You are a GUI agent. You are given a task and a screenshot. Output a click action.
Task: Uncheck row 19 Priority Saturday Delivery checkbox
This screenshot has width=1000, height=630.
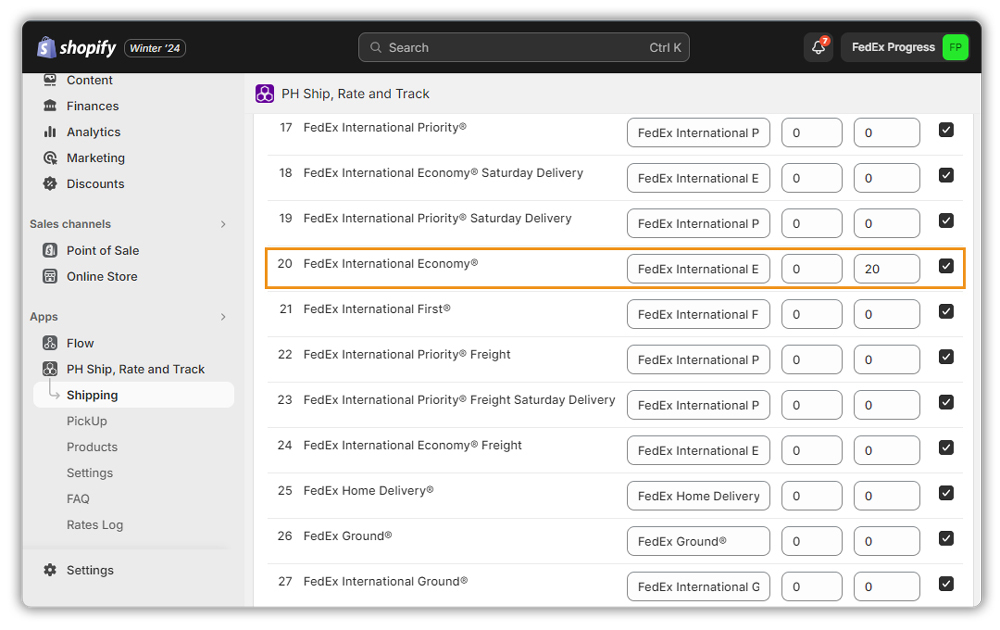[x=946, y=221]
